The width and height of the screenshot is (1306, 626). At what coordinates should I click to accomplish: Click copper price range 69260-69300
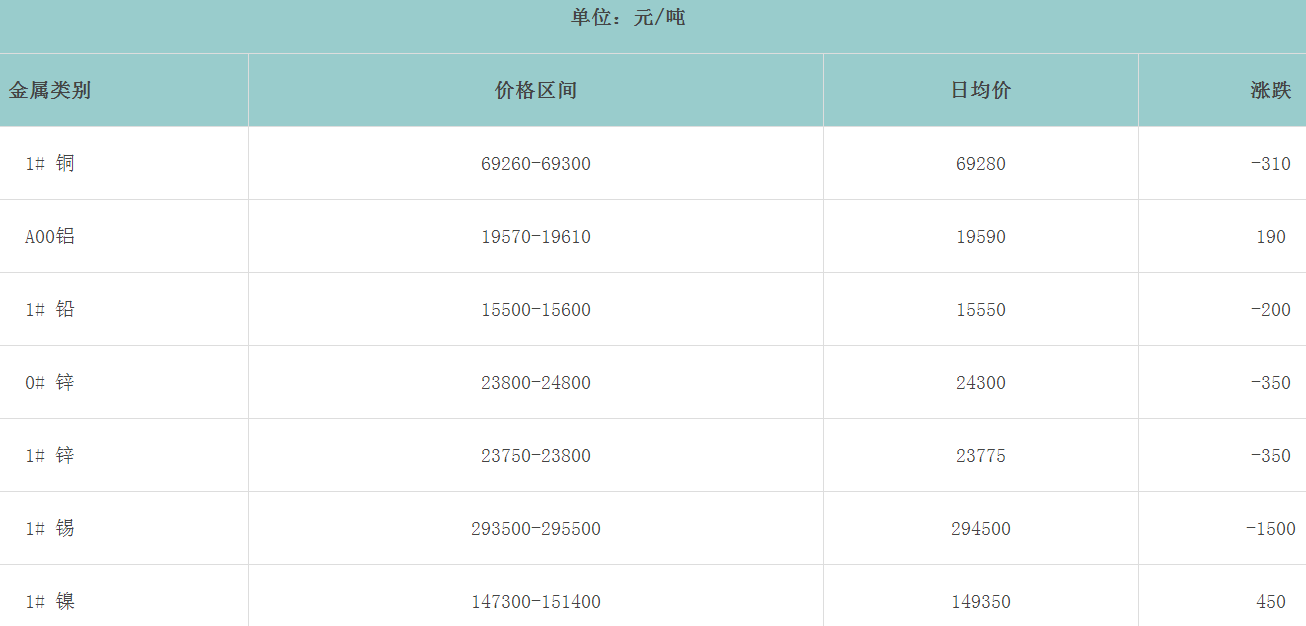point(536,164)
